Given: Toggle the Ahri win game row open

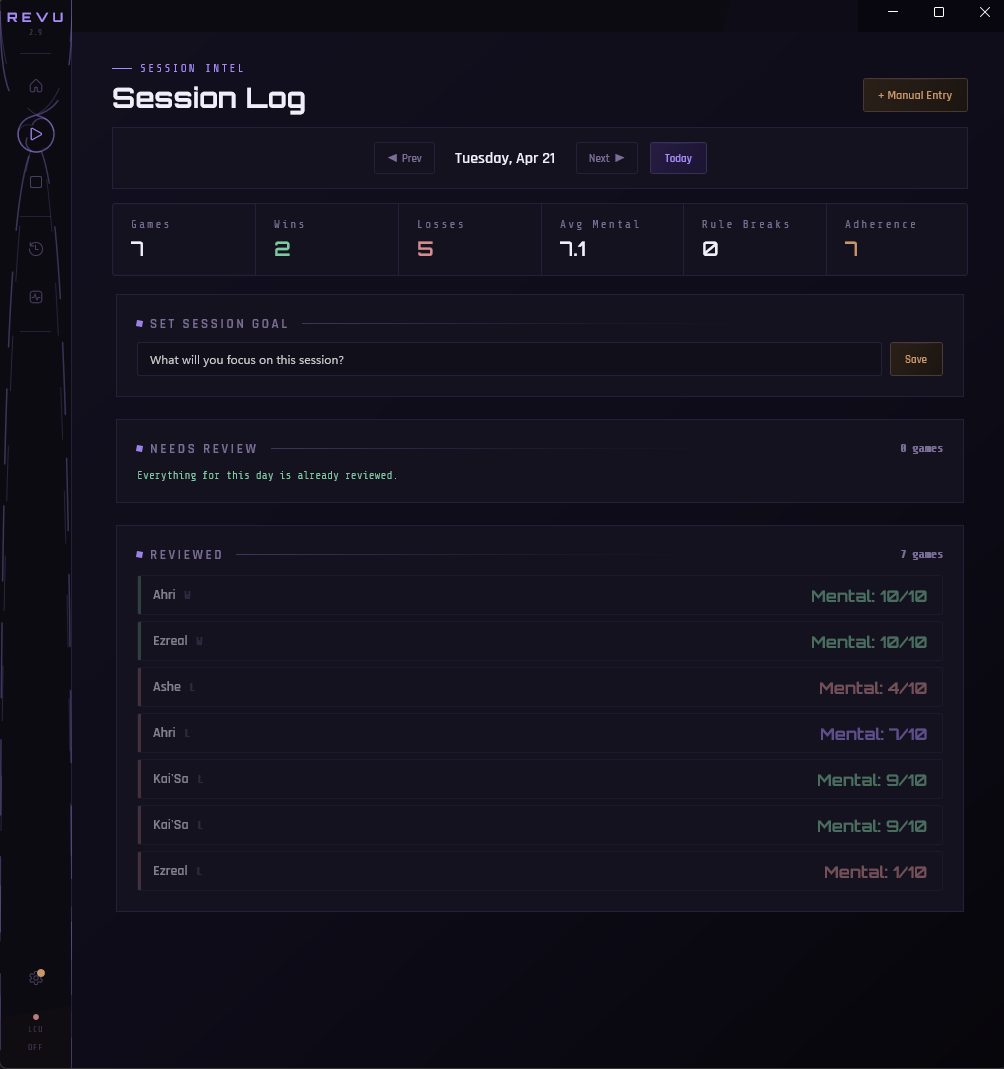Looking at the screenshot, I should [540, 594].
